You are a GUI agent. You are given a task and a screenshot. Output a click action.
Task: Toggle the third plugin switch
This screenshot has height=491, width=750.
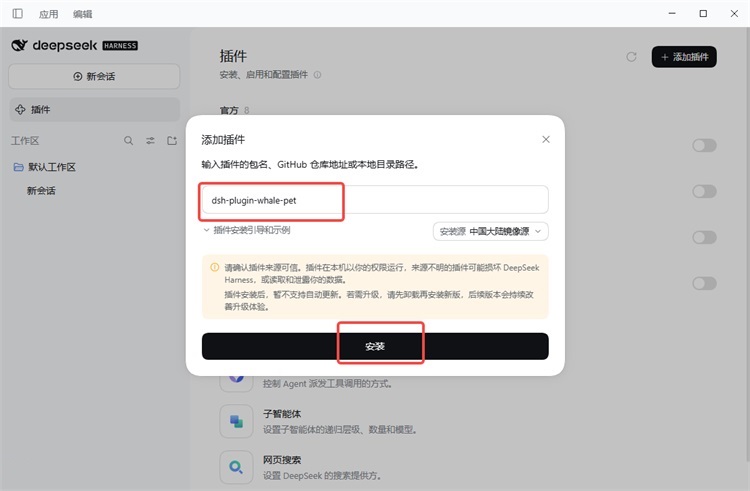[x=704, y=237]
